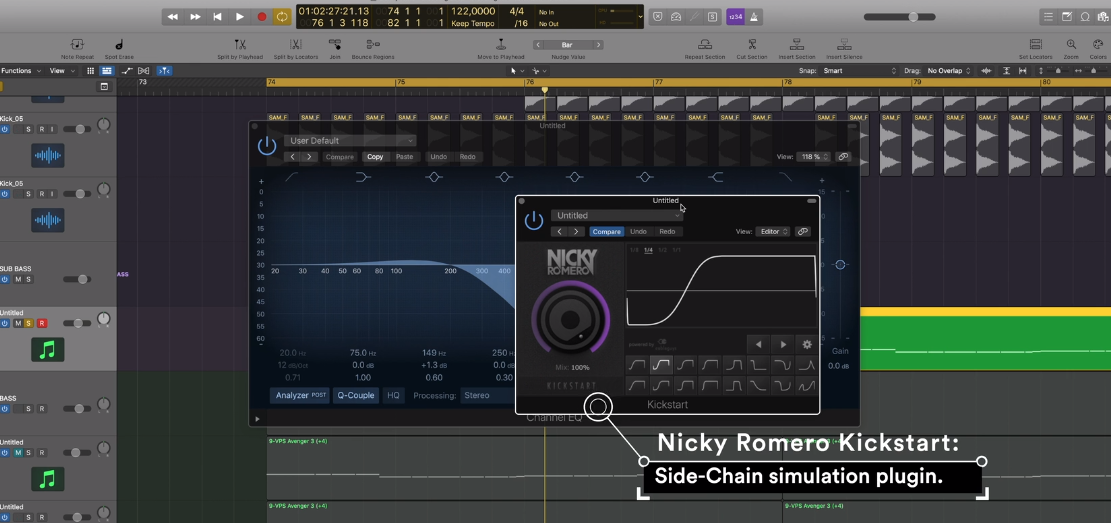The image size is (1111, 523).
Task: Open the Kickstart settings gear
Action: coord(806,344)
